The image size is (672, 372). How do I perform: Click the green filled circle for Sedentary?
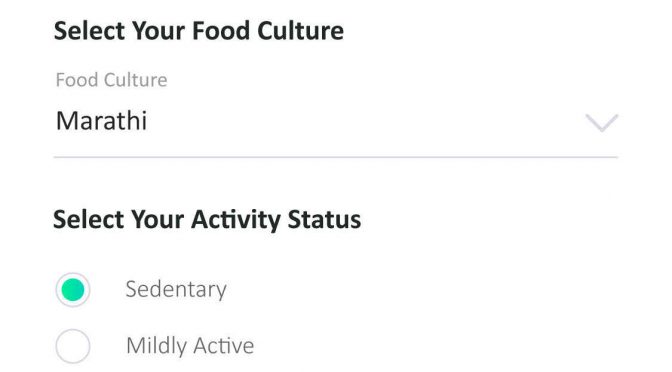pos(73,290)
